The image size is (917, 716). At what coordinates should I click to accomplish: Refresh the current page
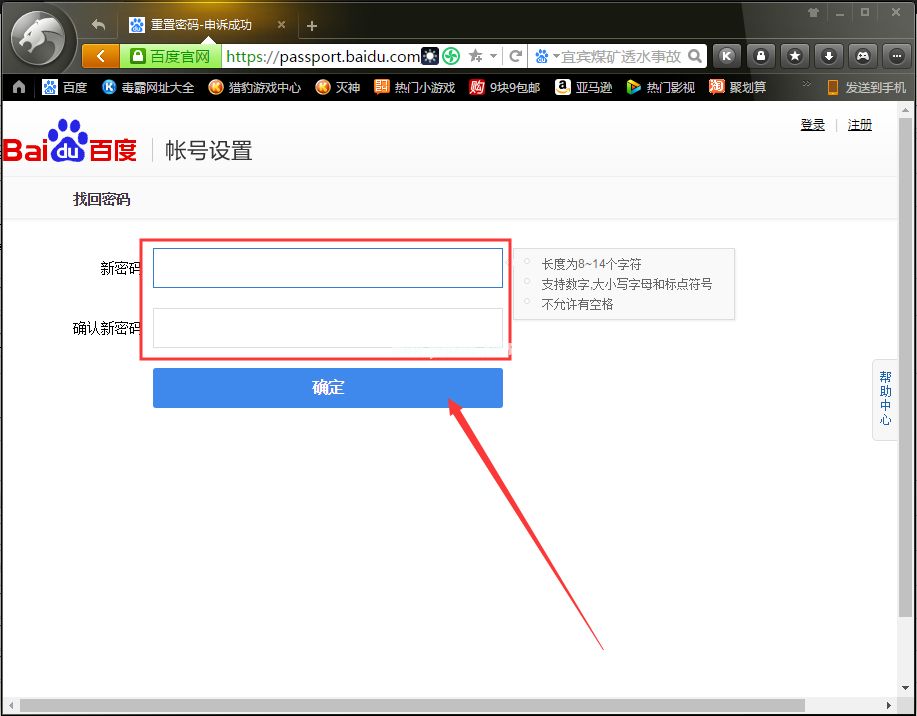(515, 56)
